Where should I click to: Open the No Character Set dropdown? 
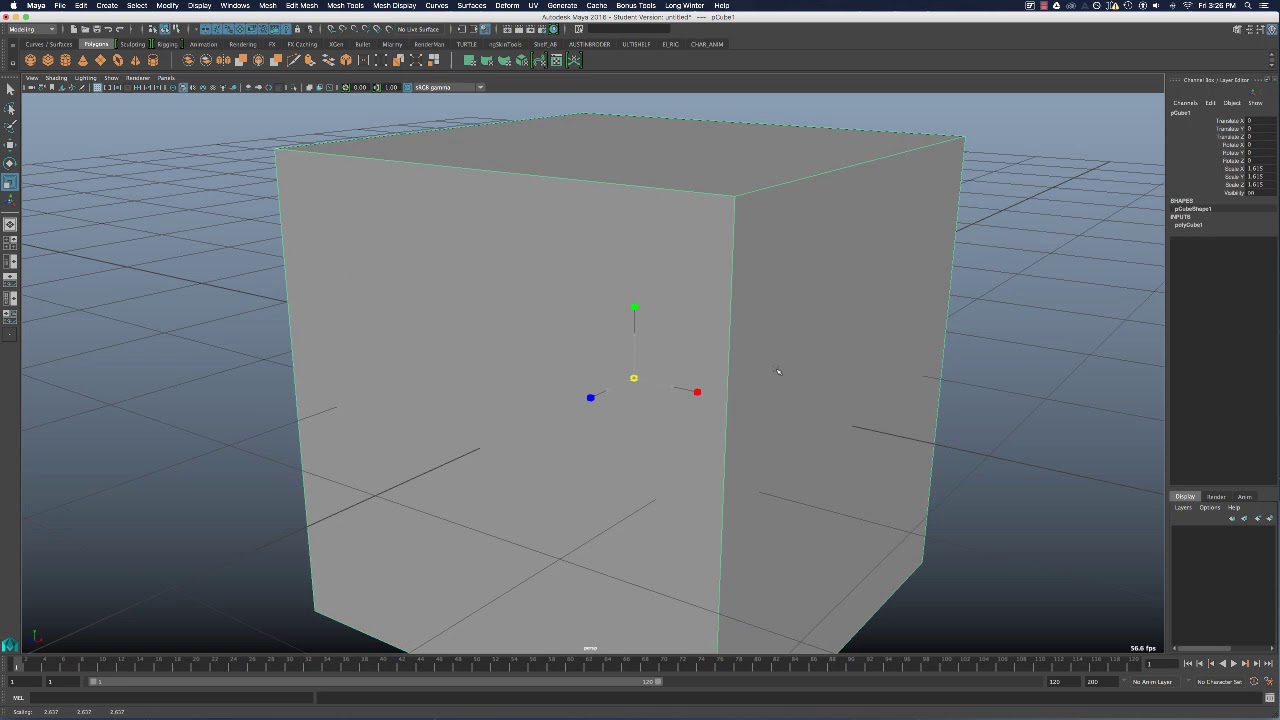coord(1219,682)
